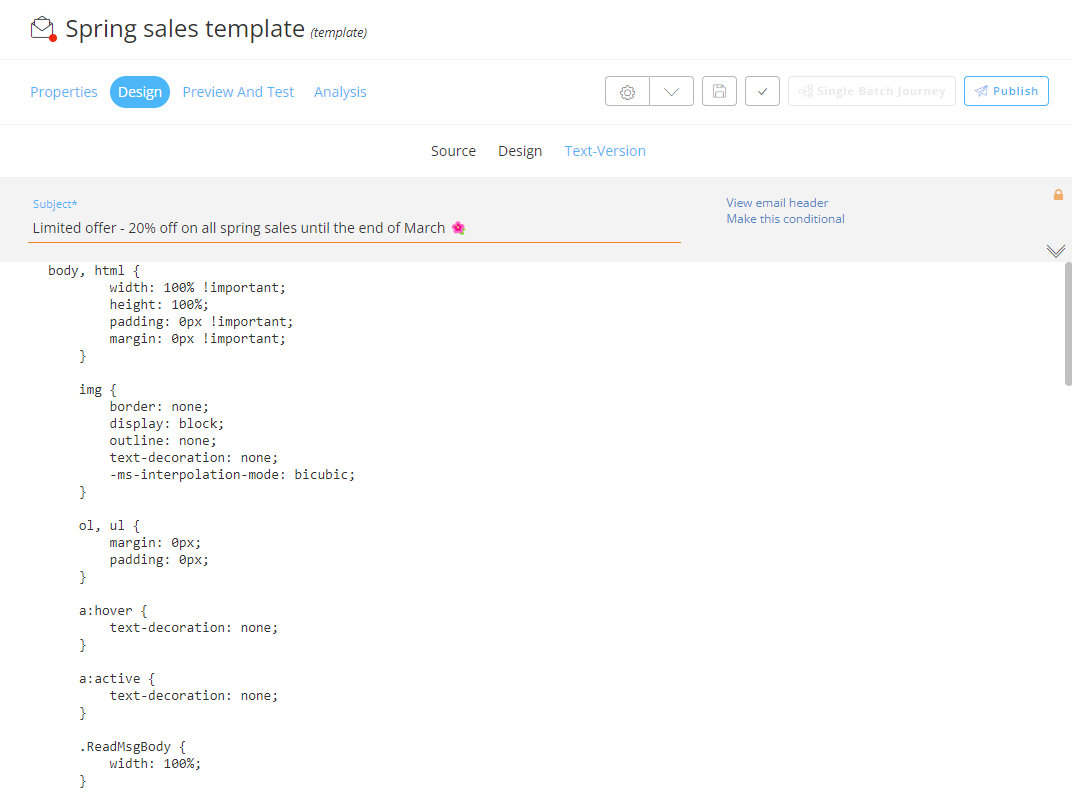
Task: Open the Text-Version view
Action: 605,151
